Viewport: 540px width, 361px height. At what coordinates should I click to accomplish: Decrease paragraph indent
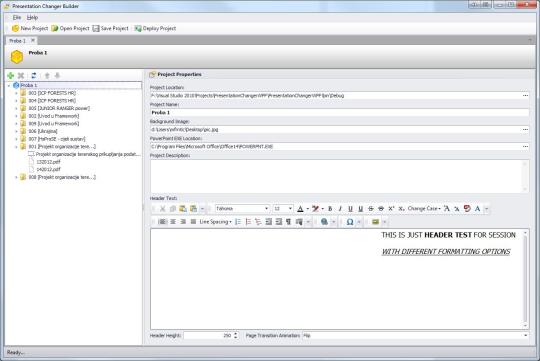[x=269, y=222]
